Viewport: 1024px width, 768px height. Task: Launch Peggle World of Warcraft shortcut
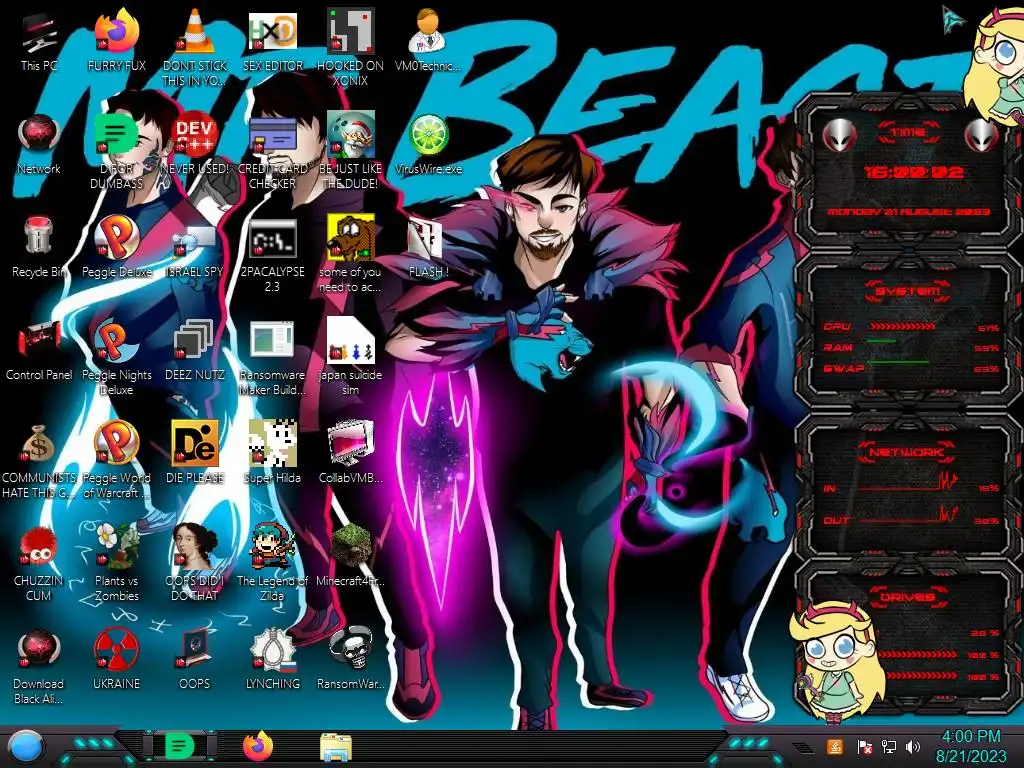(x=117, y=461)
